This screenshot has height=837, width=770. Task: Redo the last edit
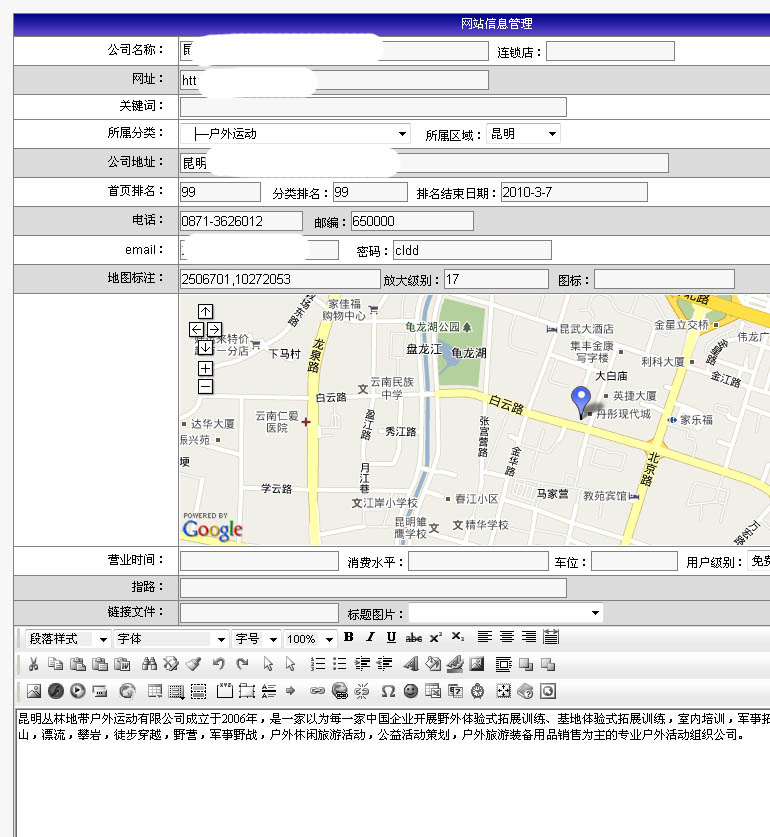[242, 664]
